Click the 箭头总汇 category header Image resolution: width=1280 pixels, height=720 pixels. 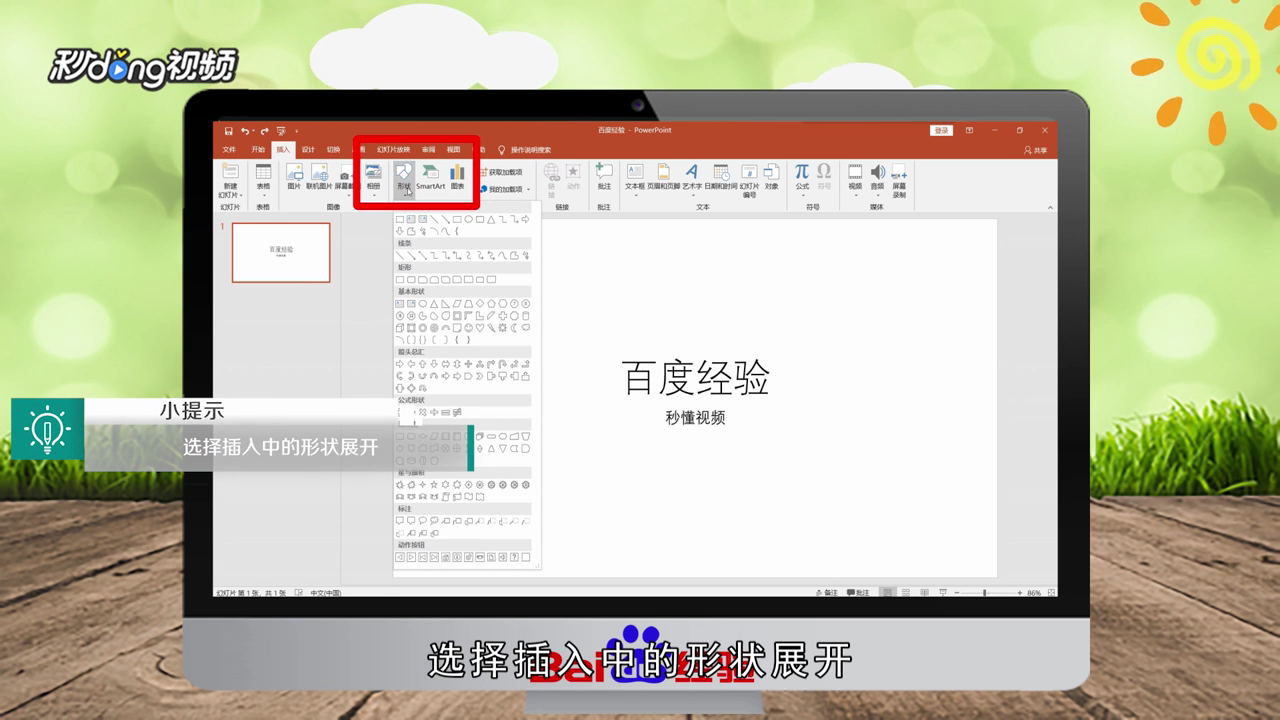click(463, 352)
